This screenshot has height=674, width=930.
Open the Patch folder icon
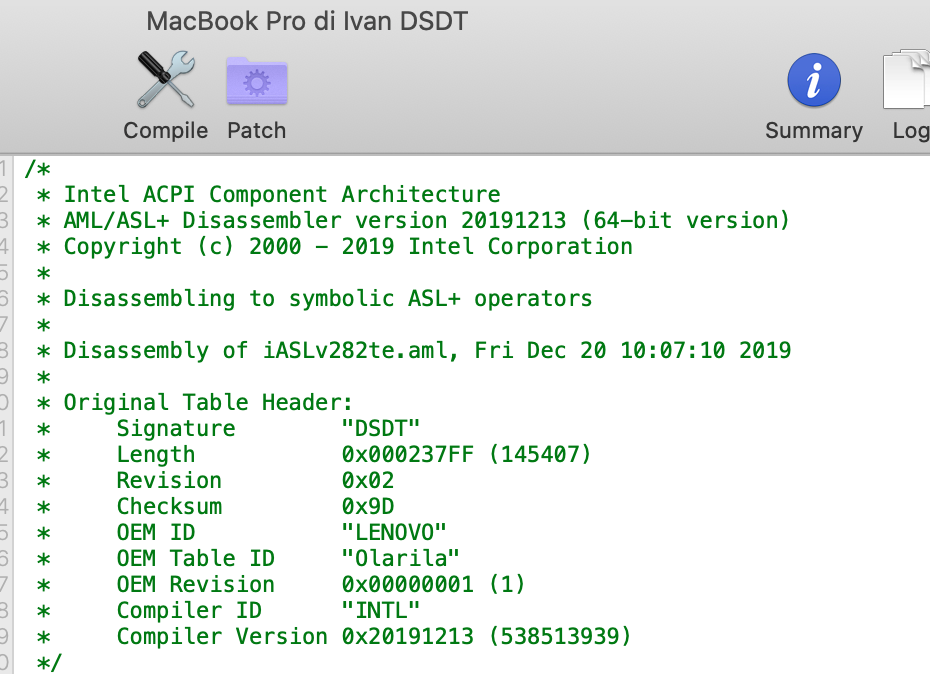click(257, 81)
